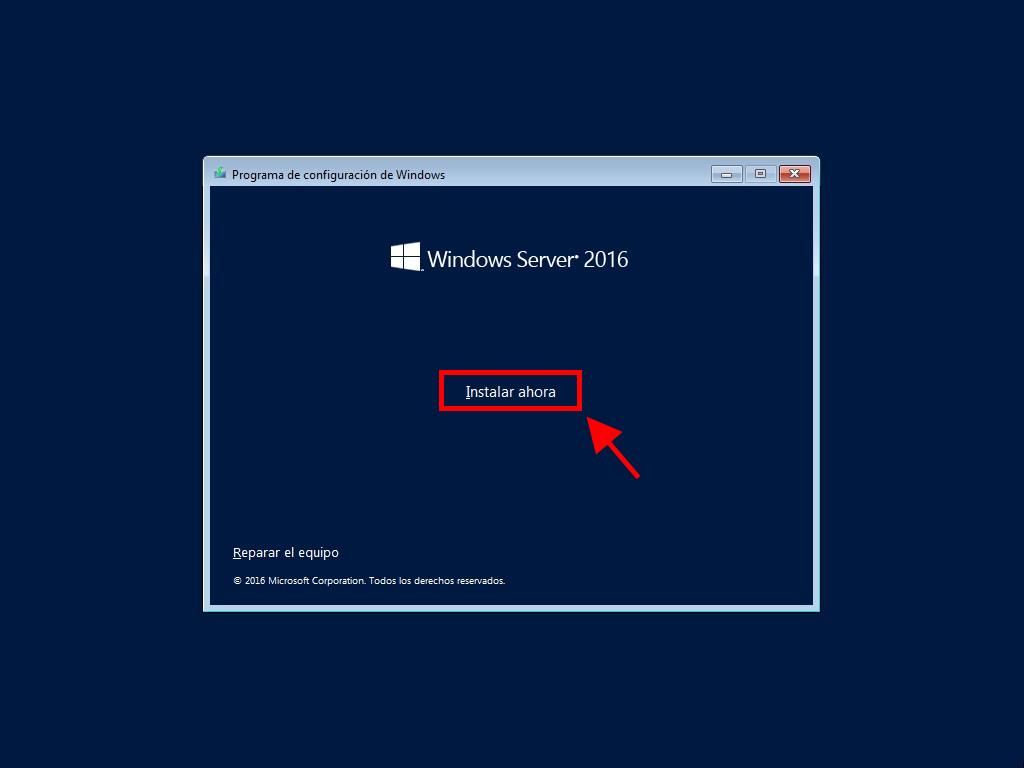The image size is (1024, 768).
Task: Select the word Windows in the product banner
Action: pyautogui.click(x=469, y=259)
